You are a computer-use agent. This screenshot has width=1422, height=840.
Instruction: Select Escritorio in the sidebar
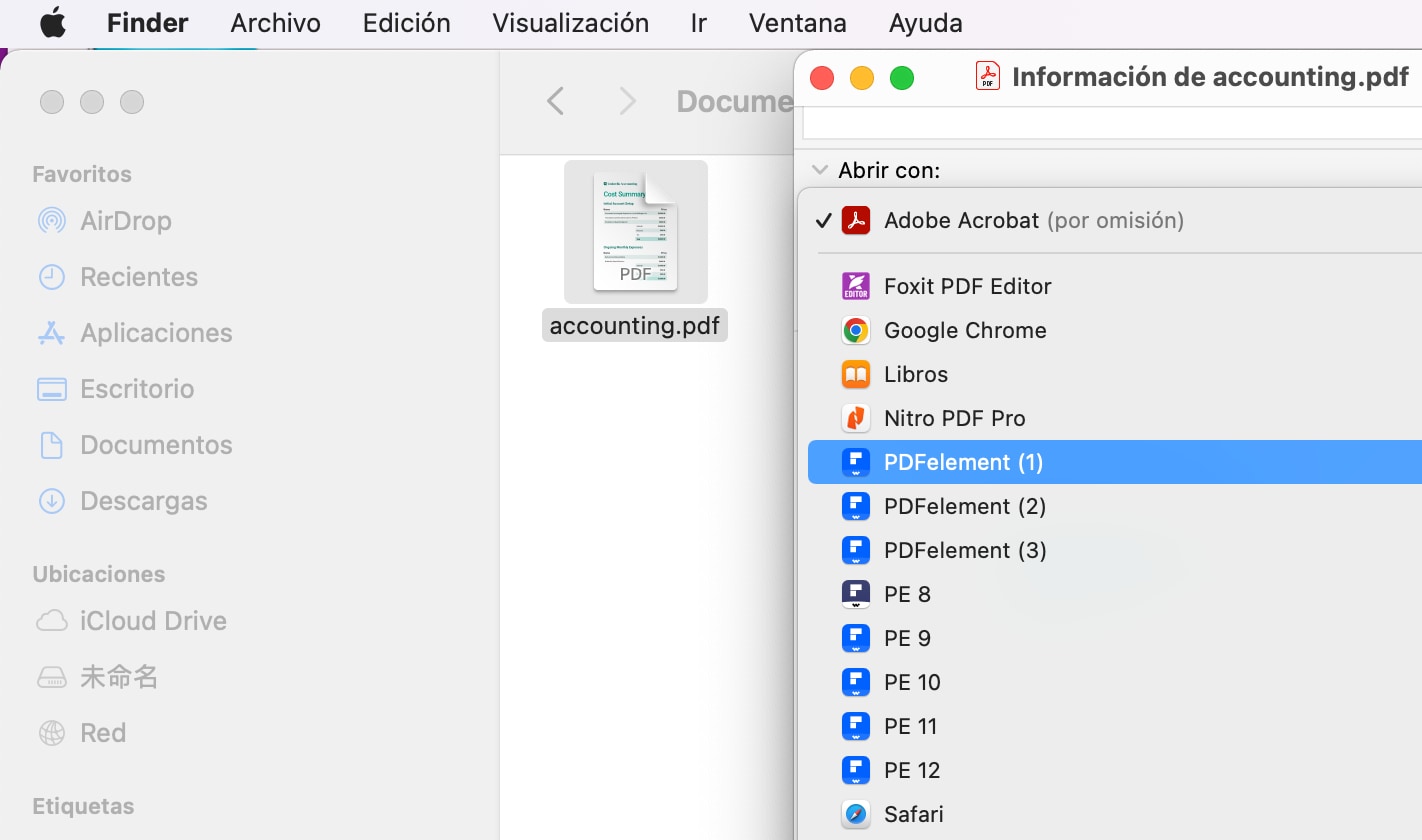pos(137,389)
